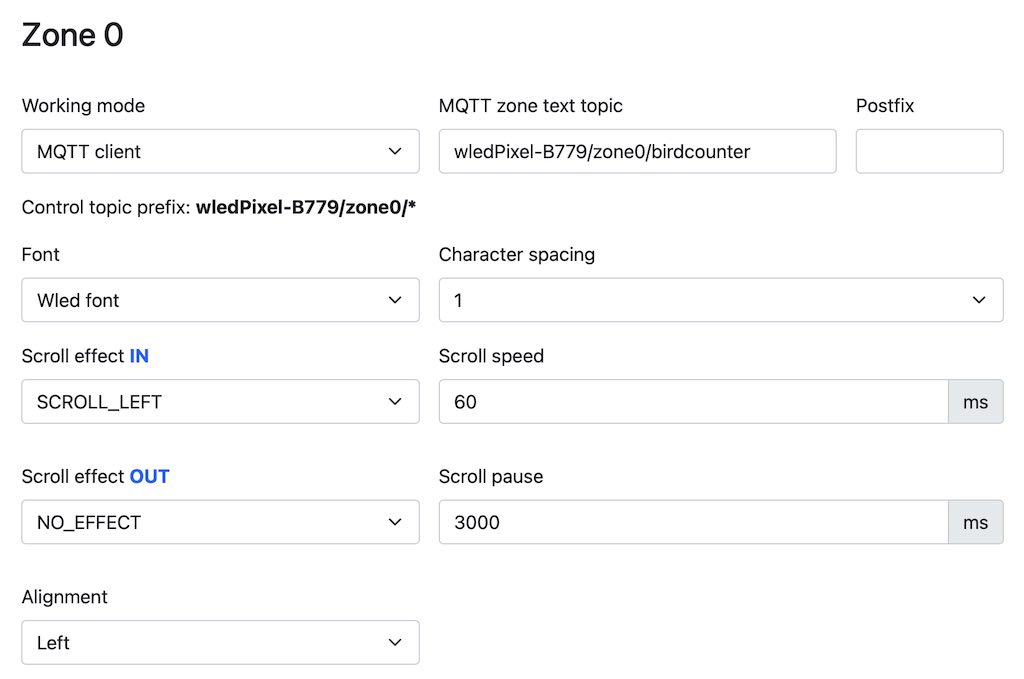Click into the empty Postfix field
1024x679 pixels.
929,151
